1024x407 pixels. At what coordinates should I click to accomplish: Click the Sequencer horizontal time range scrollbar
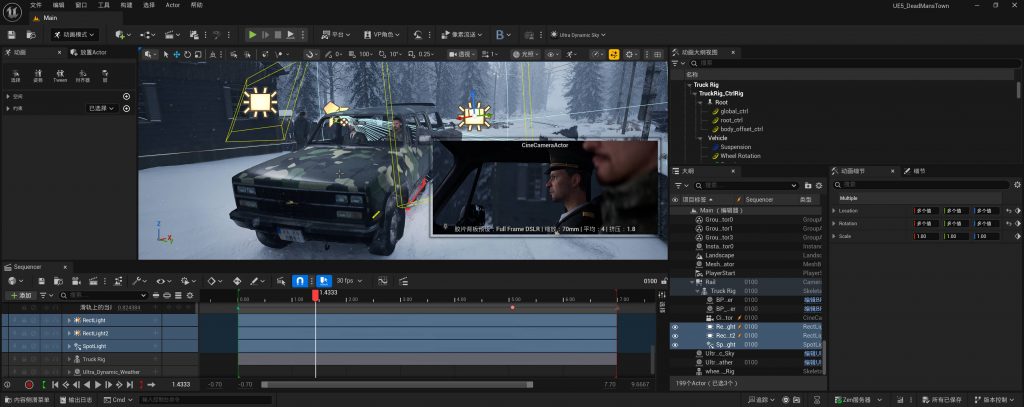point(397,384)
